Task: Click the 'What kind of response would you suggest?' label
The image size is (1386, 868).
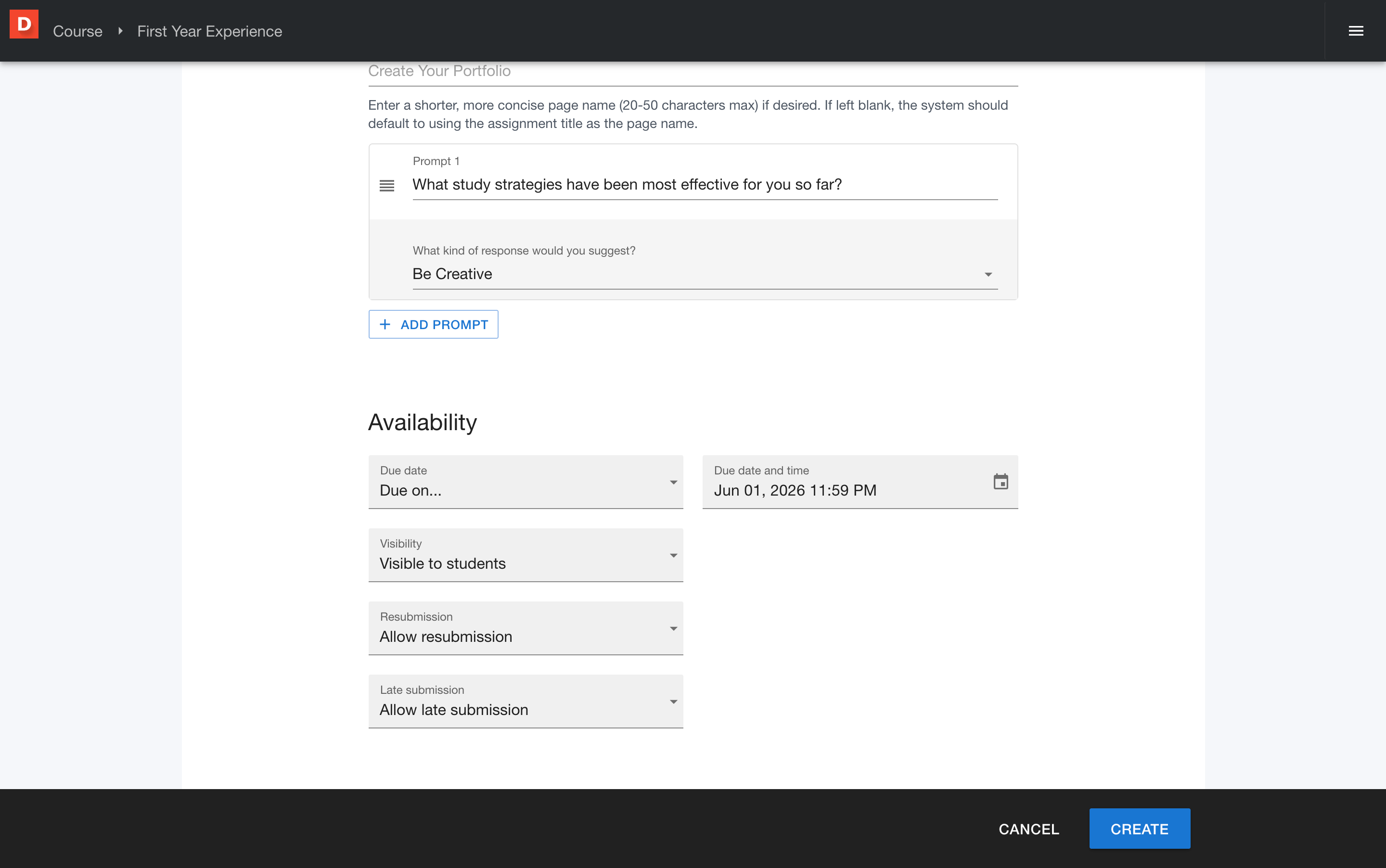Action: click(x=524, y=250)
